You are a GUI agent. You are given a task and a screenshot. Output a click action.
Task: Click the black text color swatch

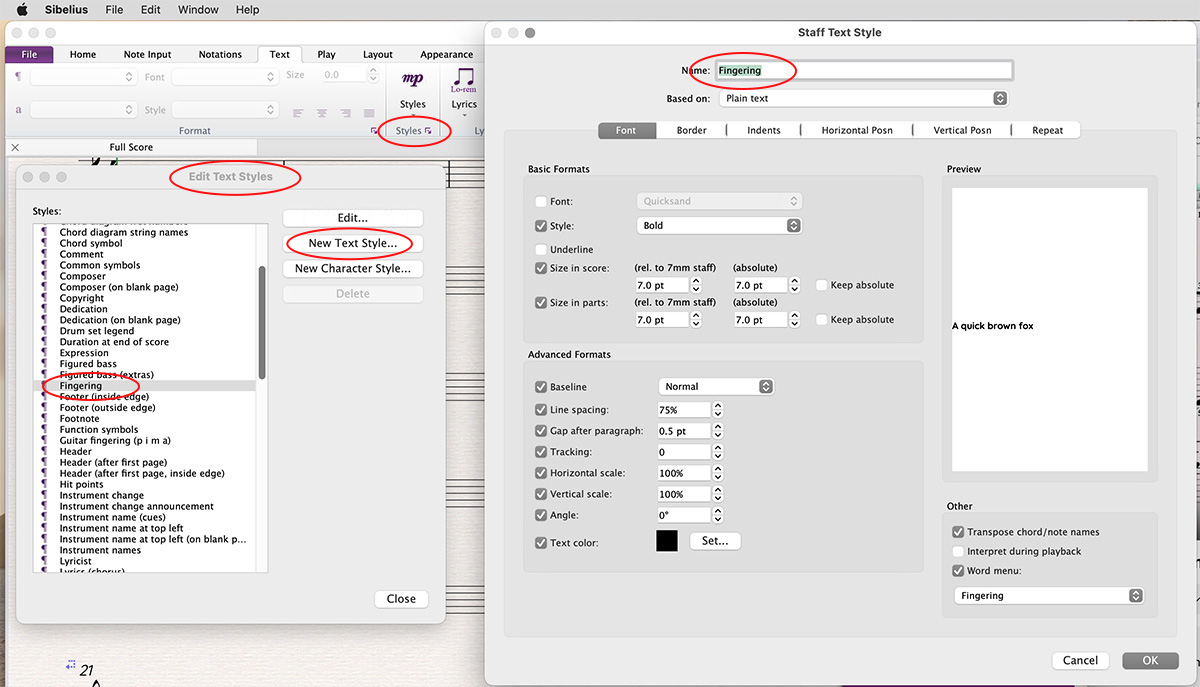(667, 541)
